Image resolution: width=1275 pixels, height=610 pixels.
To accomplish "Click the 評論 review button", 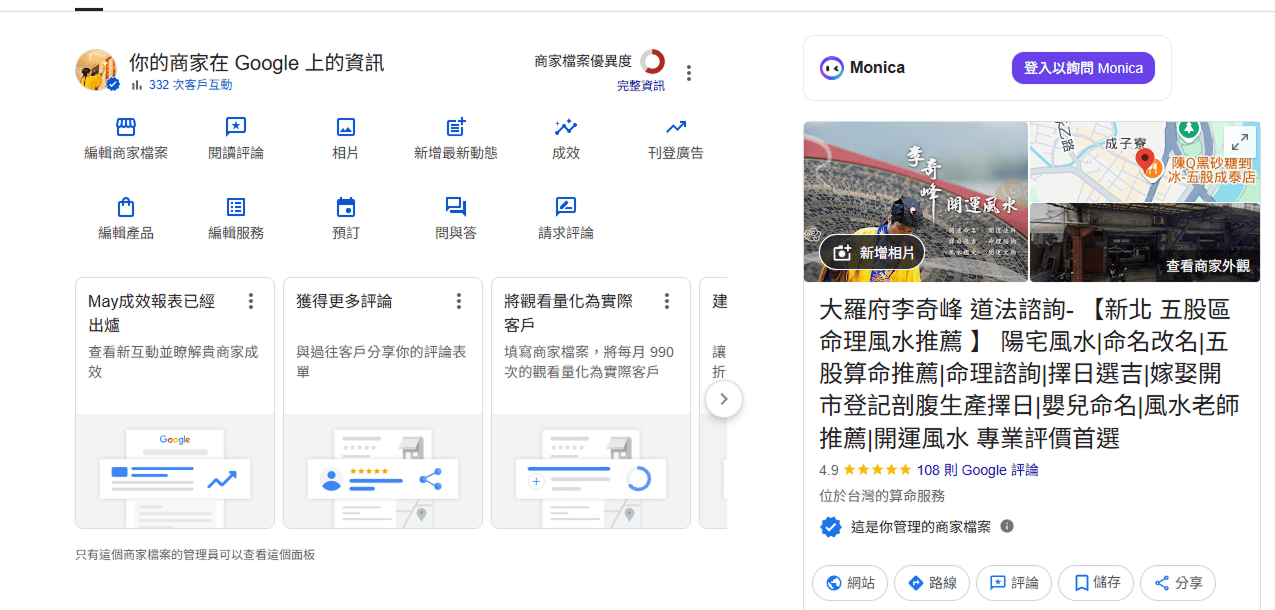I will 1014,583.
